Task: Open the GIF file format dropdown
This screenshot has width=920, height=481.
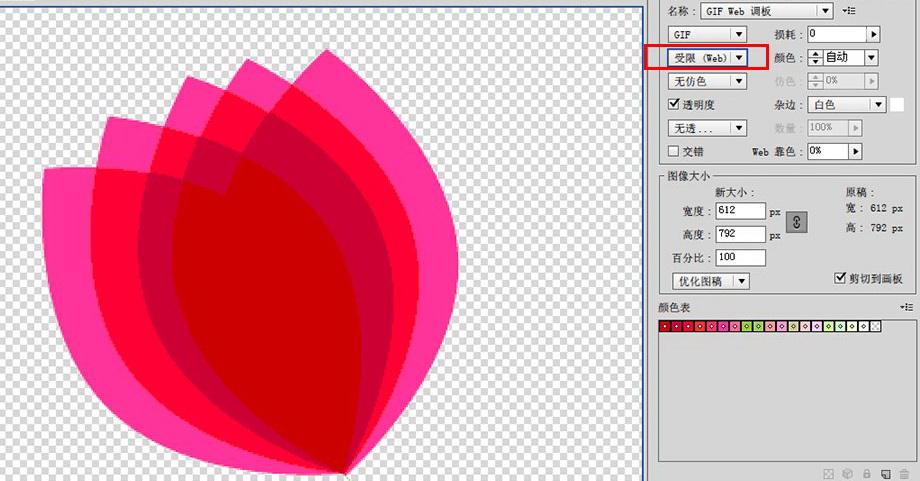Action: [707, 34]
